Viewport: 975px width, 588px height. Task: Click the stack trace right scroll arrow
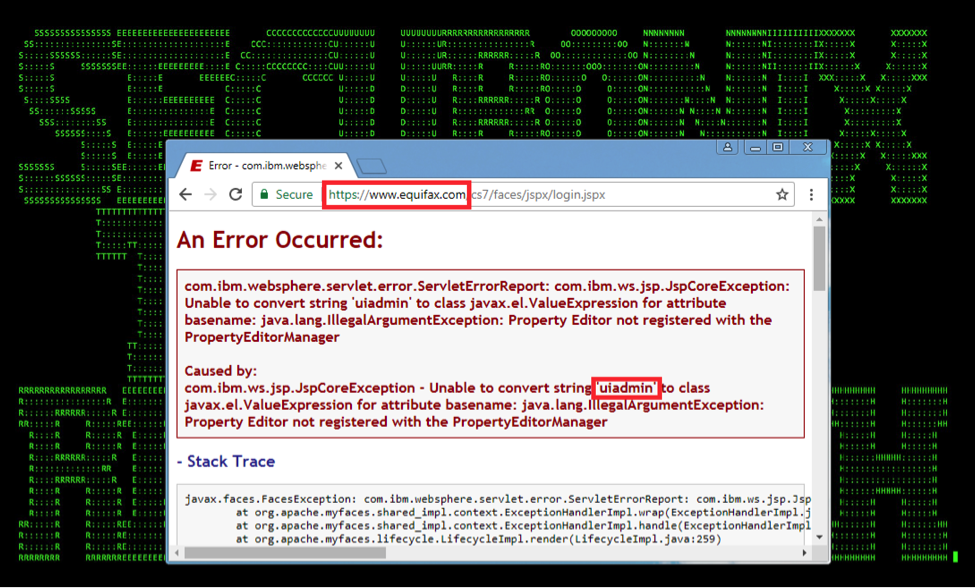[x=805, y=552]
